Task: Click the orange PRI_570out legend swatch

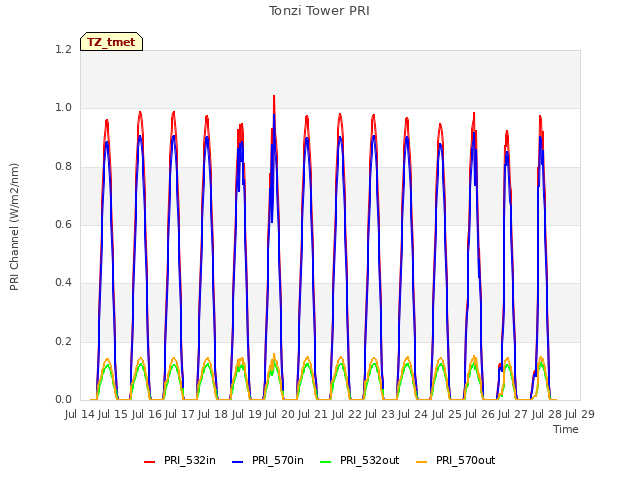Action: point(421,462)
